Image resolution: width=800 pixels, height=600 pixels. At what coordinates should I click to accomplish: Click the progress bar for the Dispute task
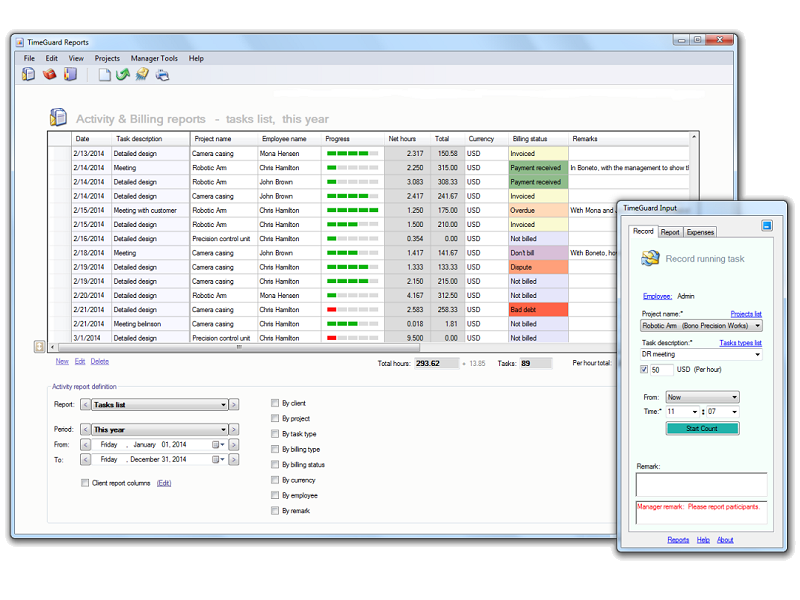click(x=350, y=267)
